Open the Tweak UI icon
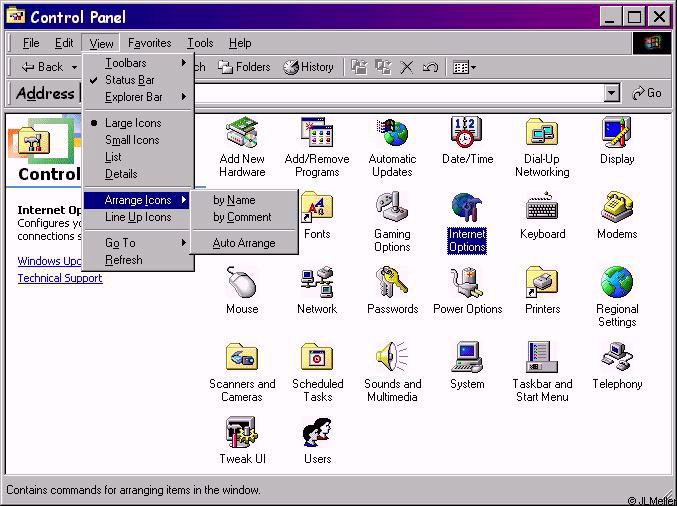This screenshot has height=506, width=677. (x=242, y=433)
